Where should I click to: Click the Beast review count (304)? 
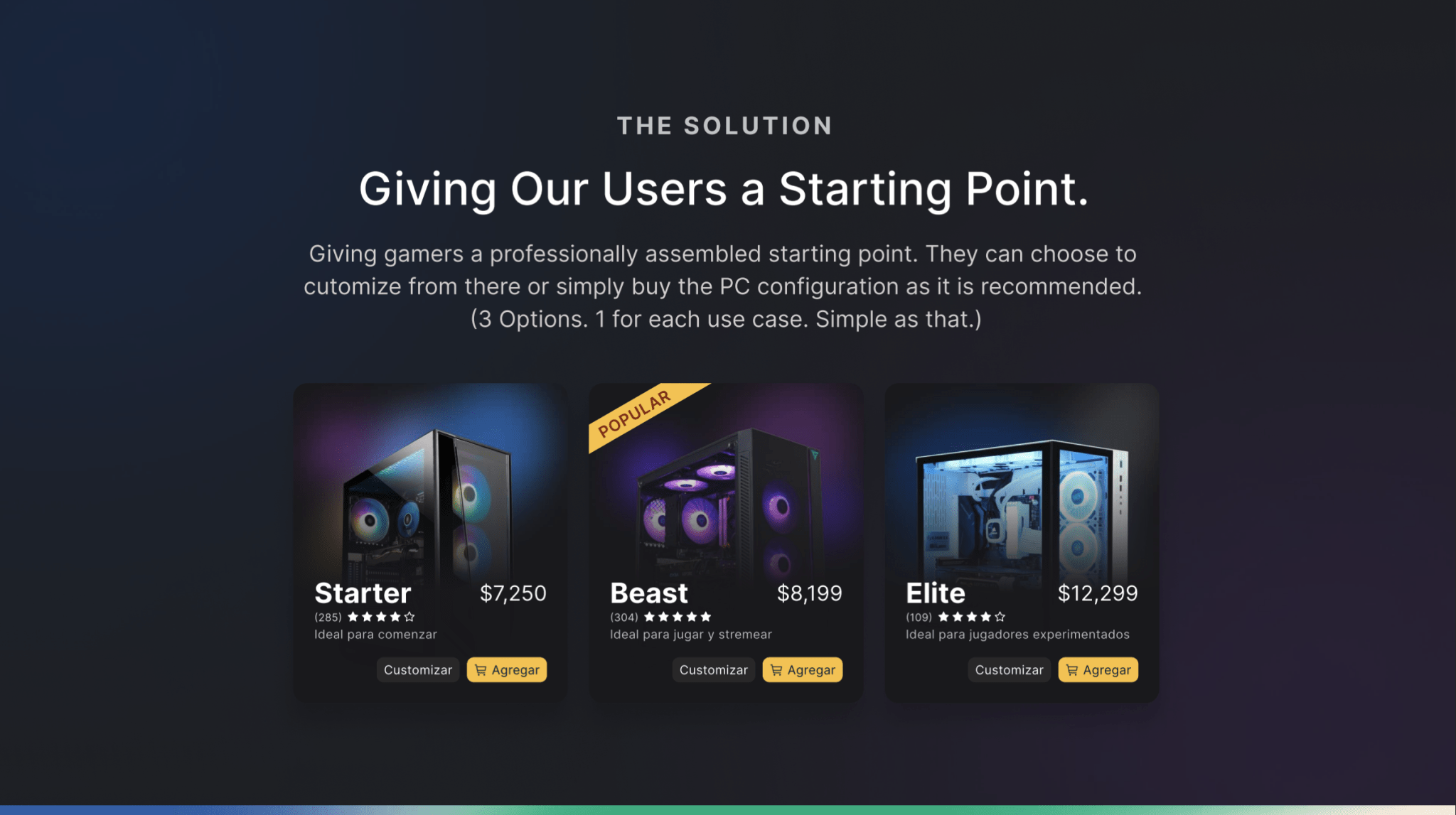[x=624, y=617]
